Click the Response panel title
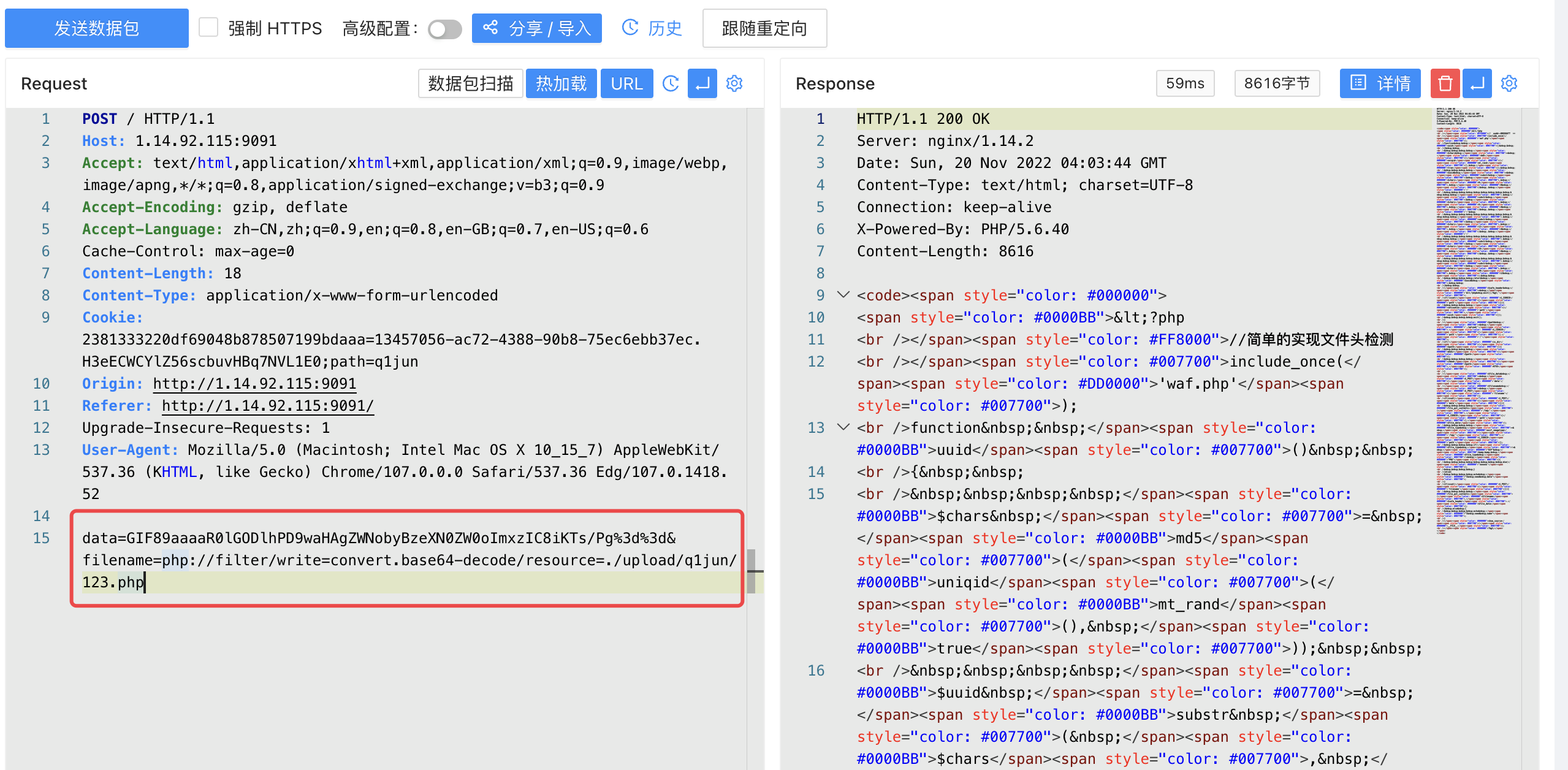Viewport: 1568px width, 770px height. tap(835, 83)
